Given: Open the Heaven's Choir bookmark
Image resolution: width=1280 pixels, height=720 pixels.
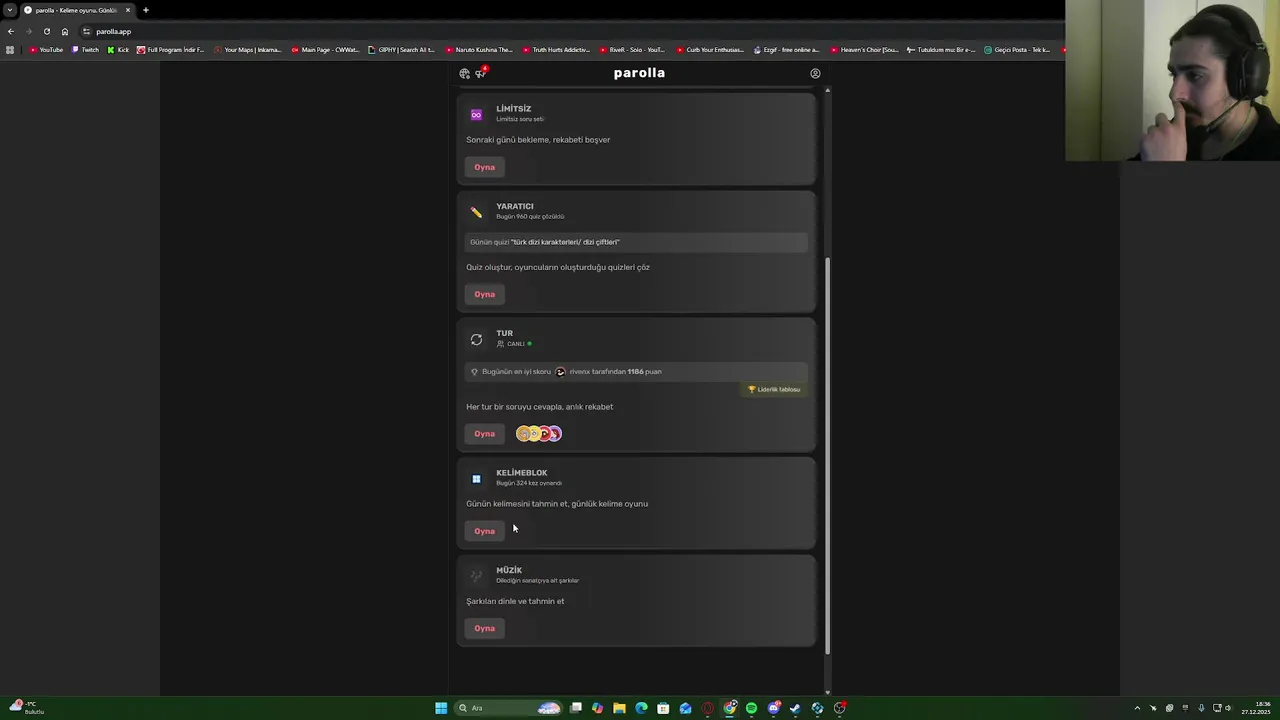Looking at the screenshot, I should [x=864, y=49].
